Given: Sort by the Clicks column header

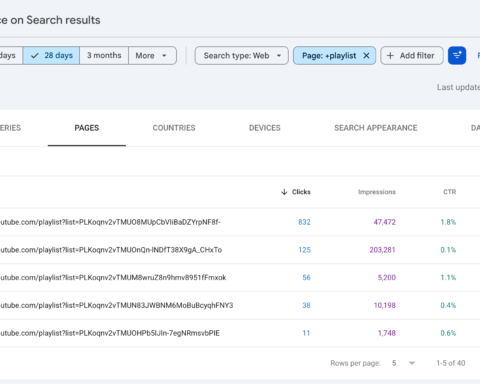Looking at the screenshot, I should tap(301, 192).
